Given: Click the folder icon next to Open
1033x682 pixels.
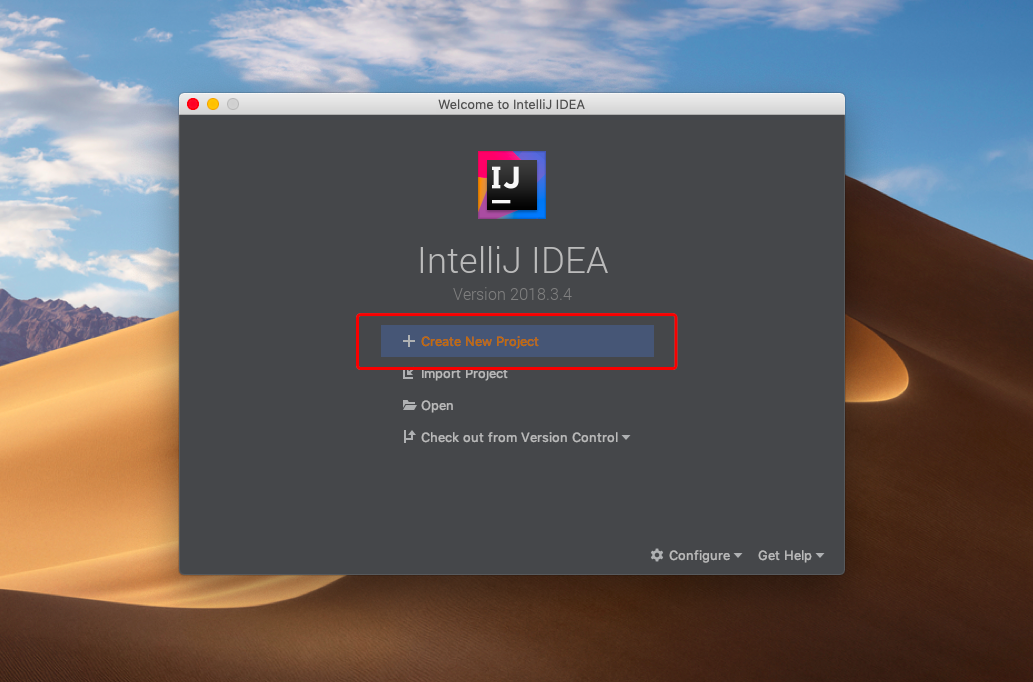Looking at the screenshot, I should (x=409, y=405).
